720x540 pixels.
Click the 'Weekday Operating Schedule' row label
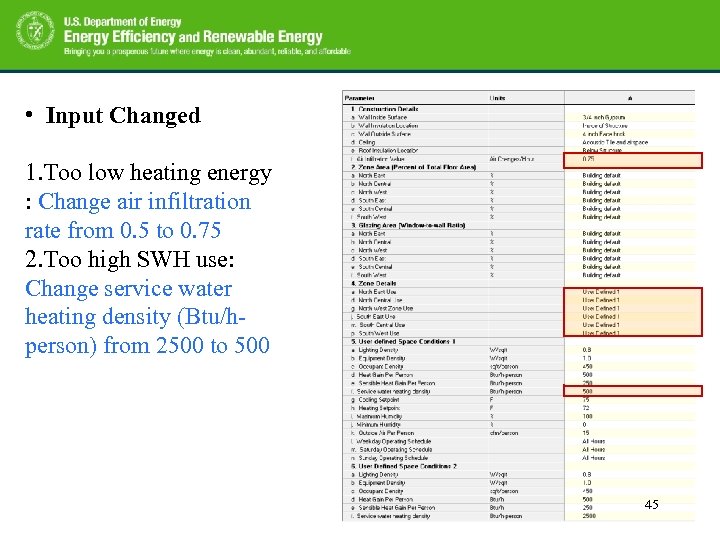pos(394,441)
